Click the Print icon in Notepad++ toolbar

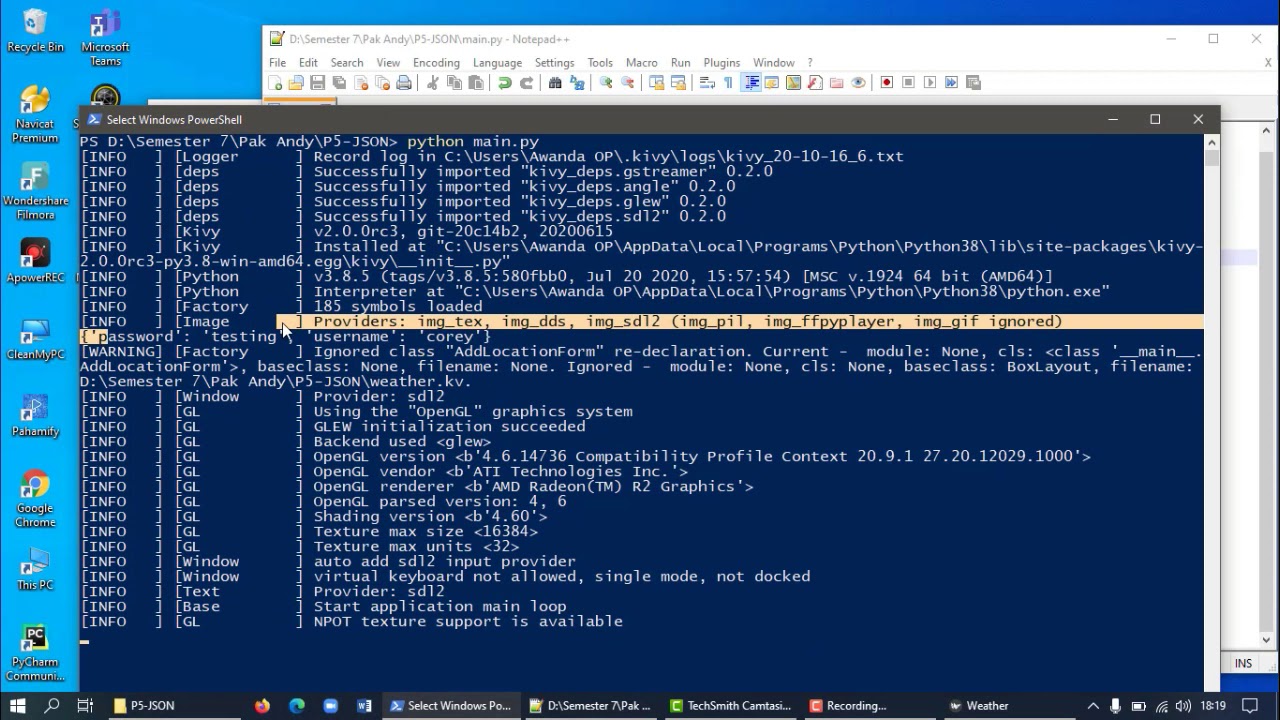coord(404,83)
